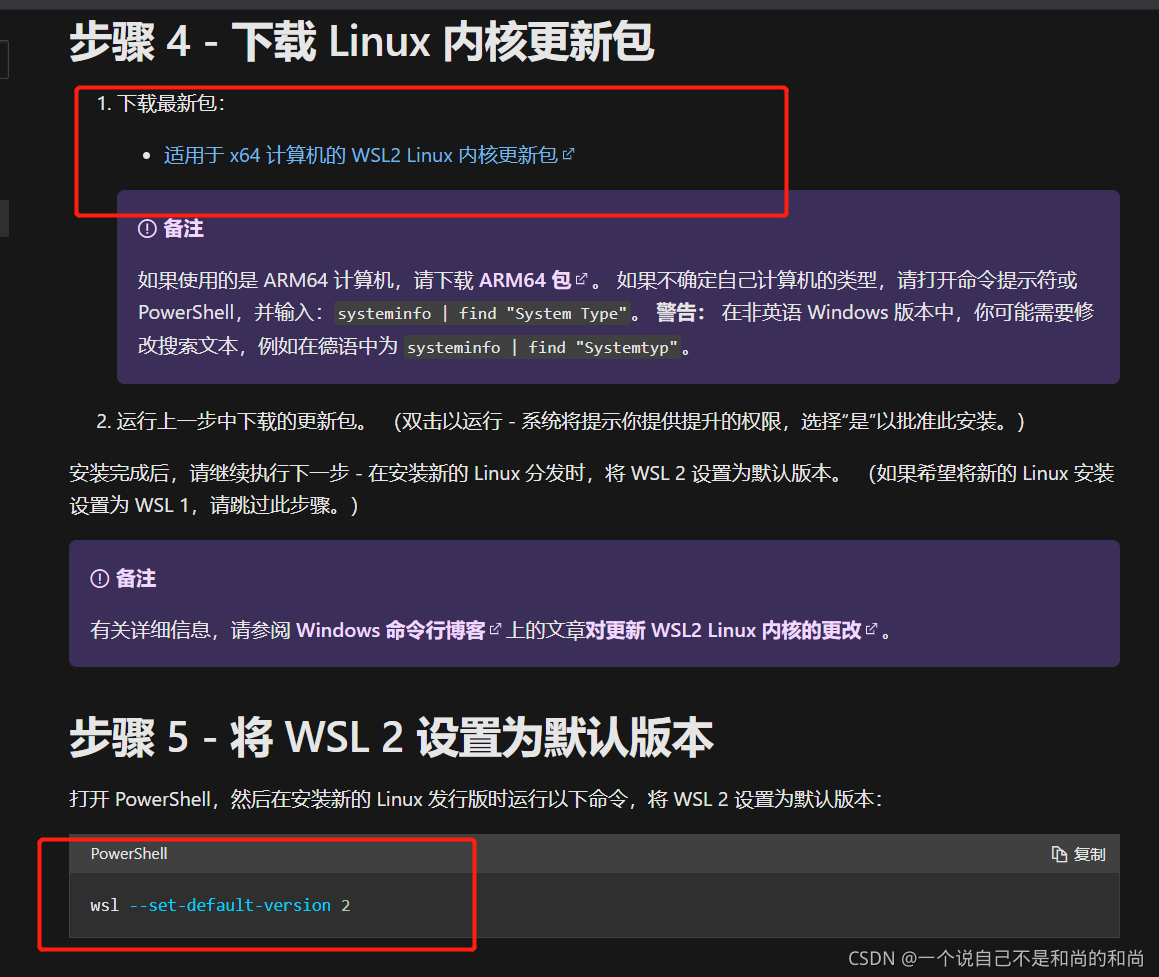Click the wsl --set-default-version 2 command text
1159x977 pixels.
point(220,905)
